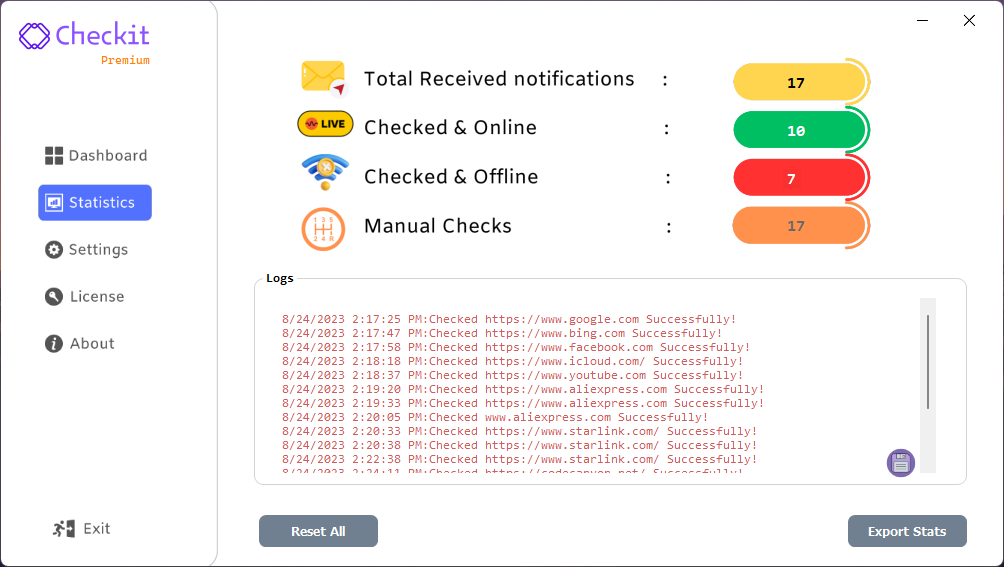Click the License wrench icon
The width and height of the screenshot is (1004, 567).
click(54, 297)
